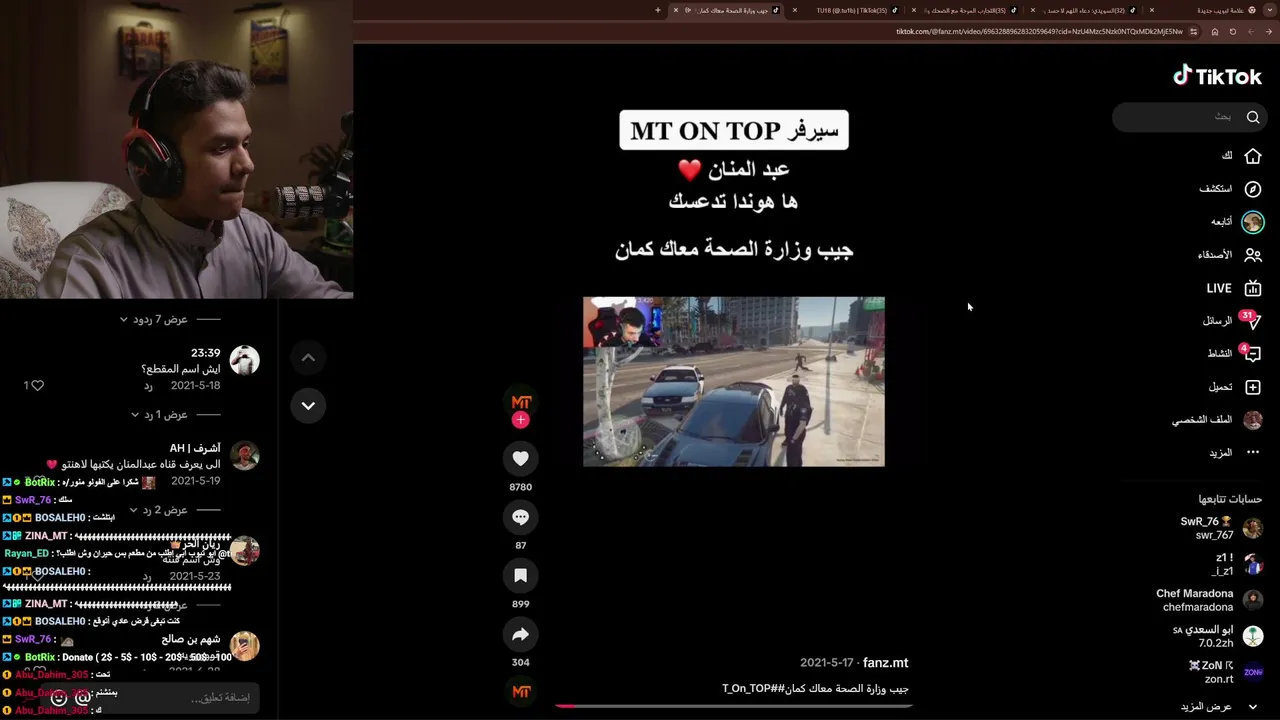Image resolution: width=1280 pixels, height=720 pixels.
Task: Click the browser address bar URL
Action: (x=1038, y=31)
